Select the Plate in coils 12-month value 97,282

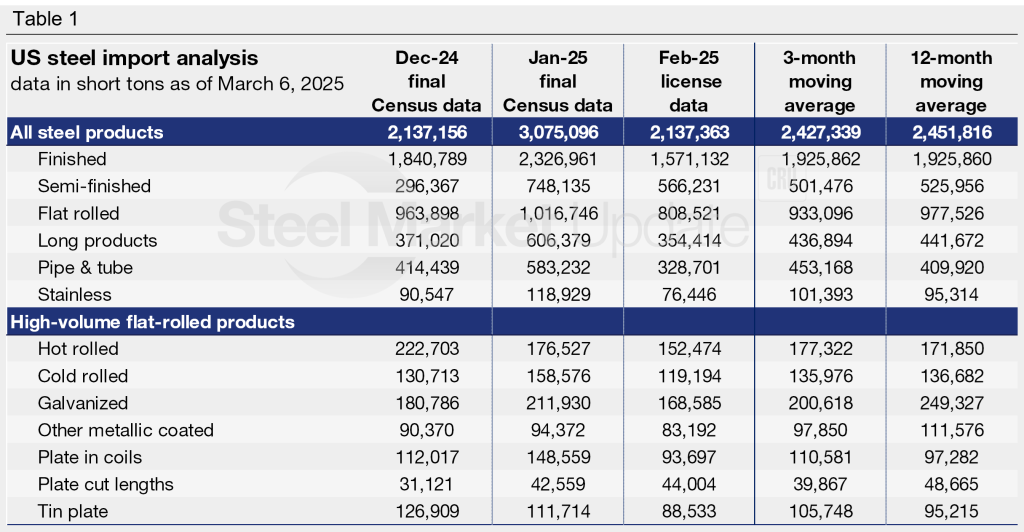pyautogui.click(x=952, y=457)
